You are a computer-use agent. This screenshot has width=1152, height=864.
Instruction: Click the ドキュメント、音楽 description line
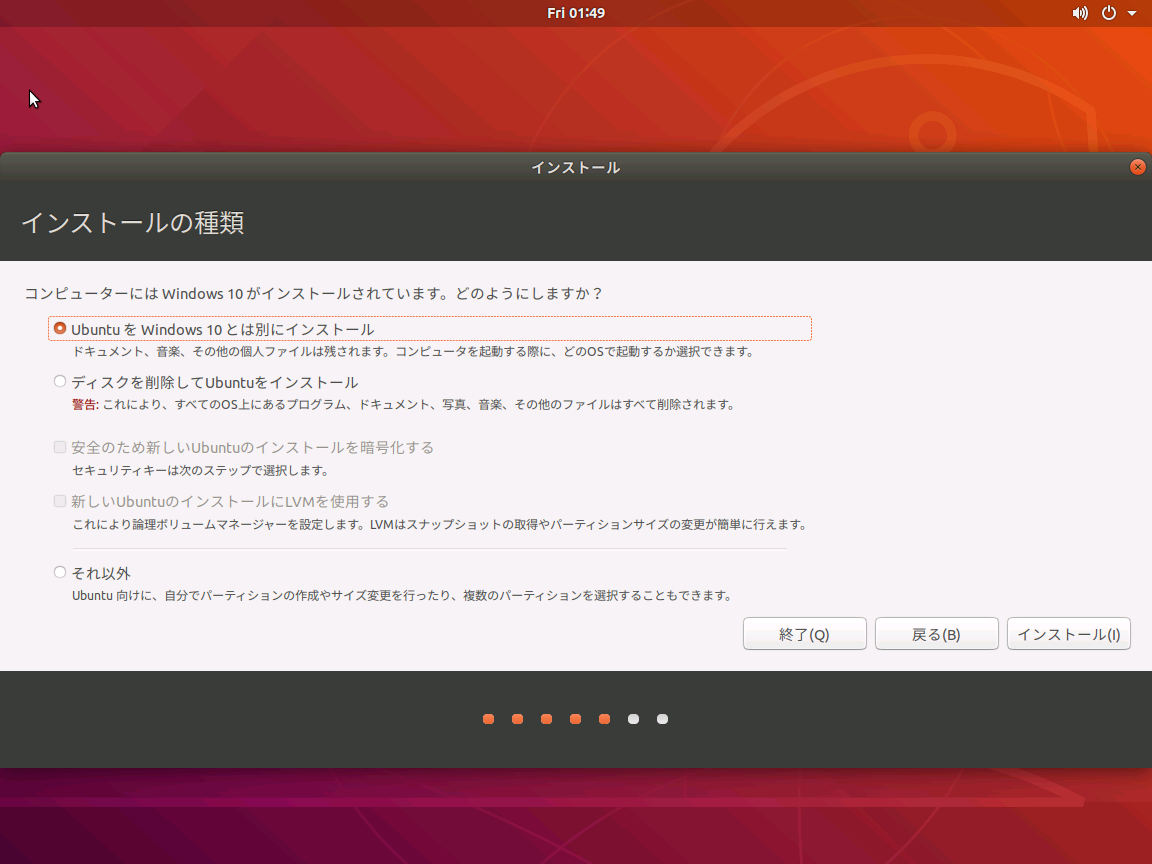click(414, 351)
